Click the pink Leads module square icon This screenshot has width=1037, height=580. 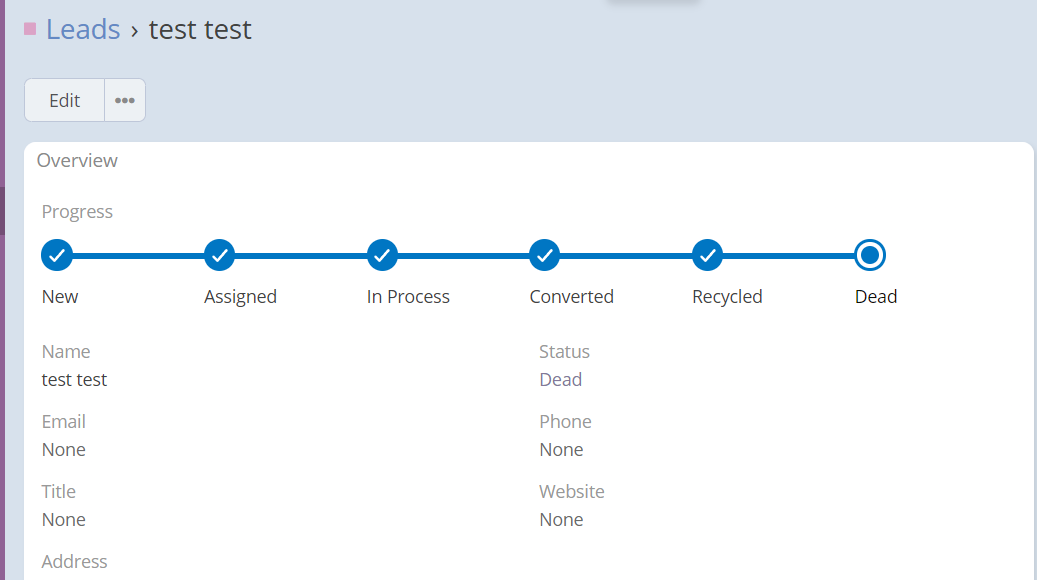click(x=30, y=29)
